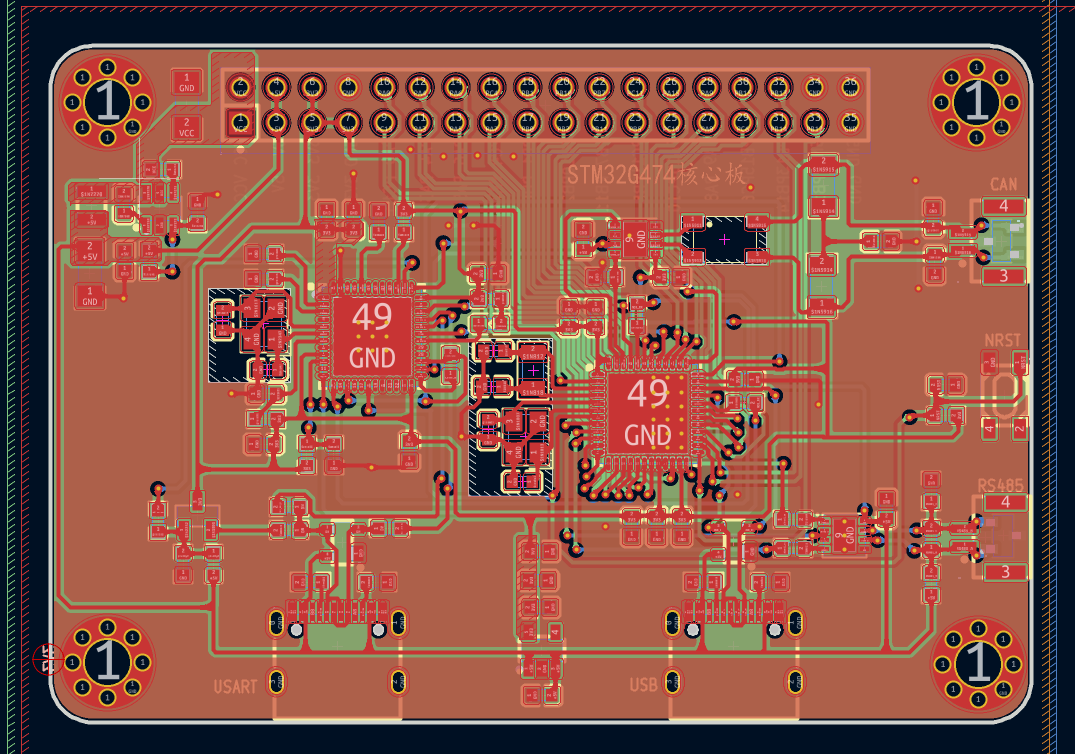This screenshot has height=754, width=1075.
Task: Click the 'USB' silkscreen label
Action: [643, 685]
